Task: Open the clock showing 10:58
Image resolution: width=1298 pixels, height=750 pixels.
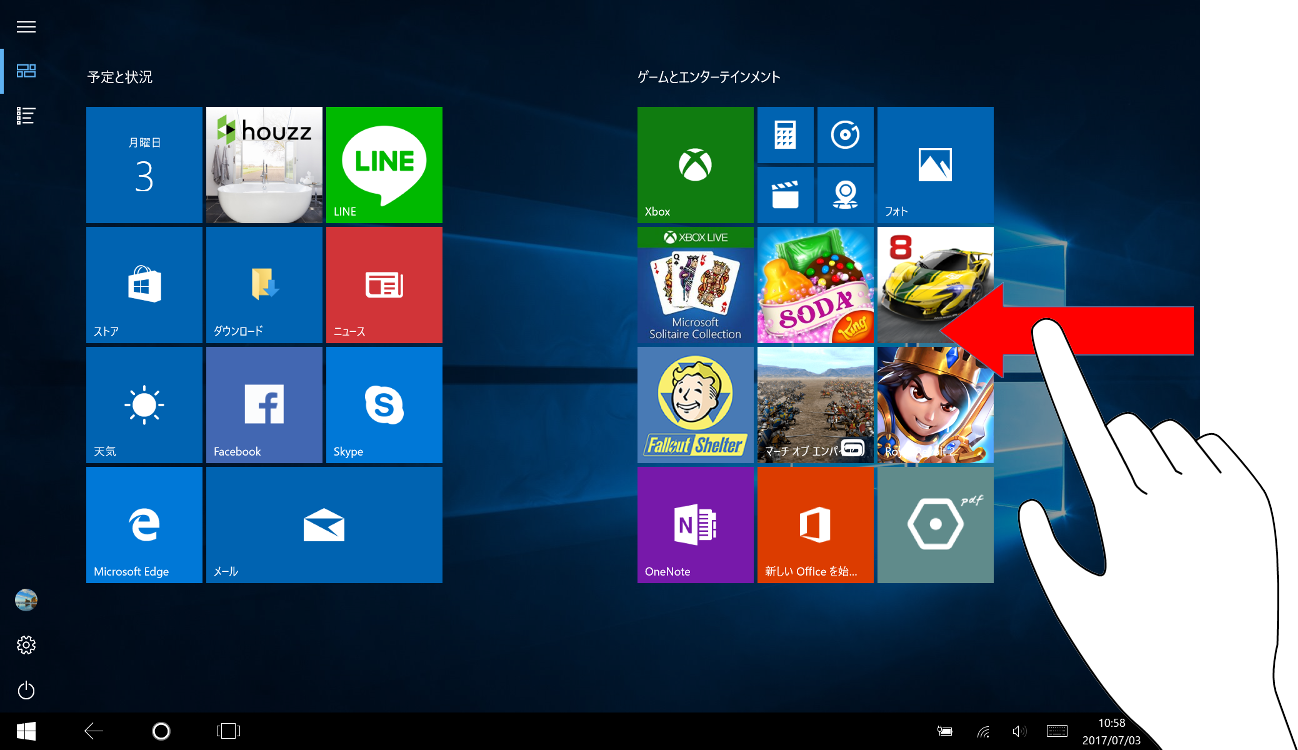Action: pyautogui.click(x=1111, y=731)
